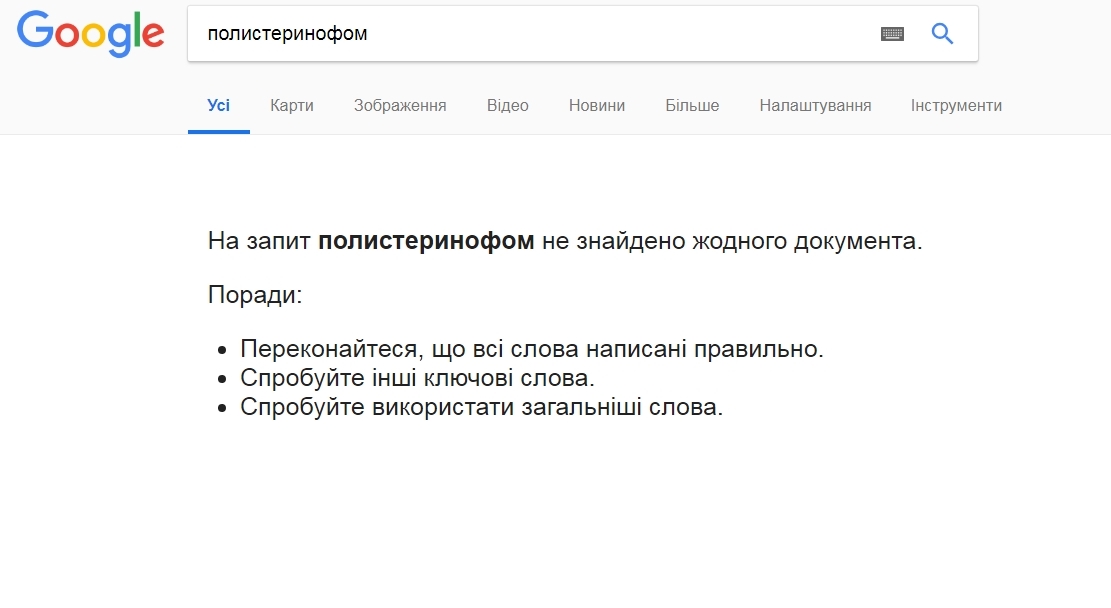Open the on-screen keyboard icon
1111x608 pixels.
click(892, 34)
